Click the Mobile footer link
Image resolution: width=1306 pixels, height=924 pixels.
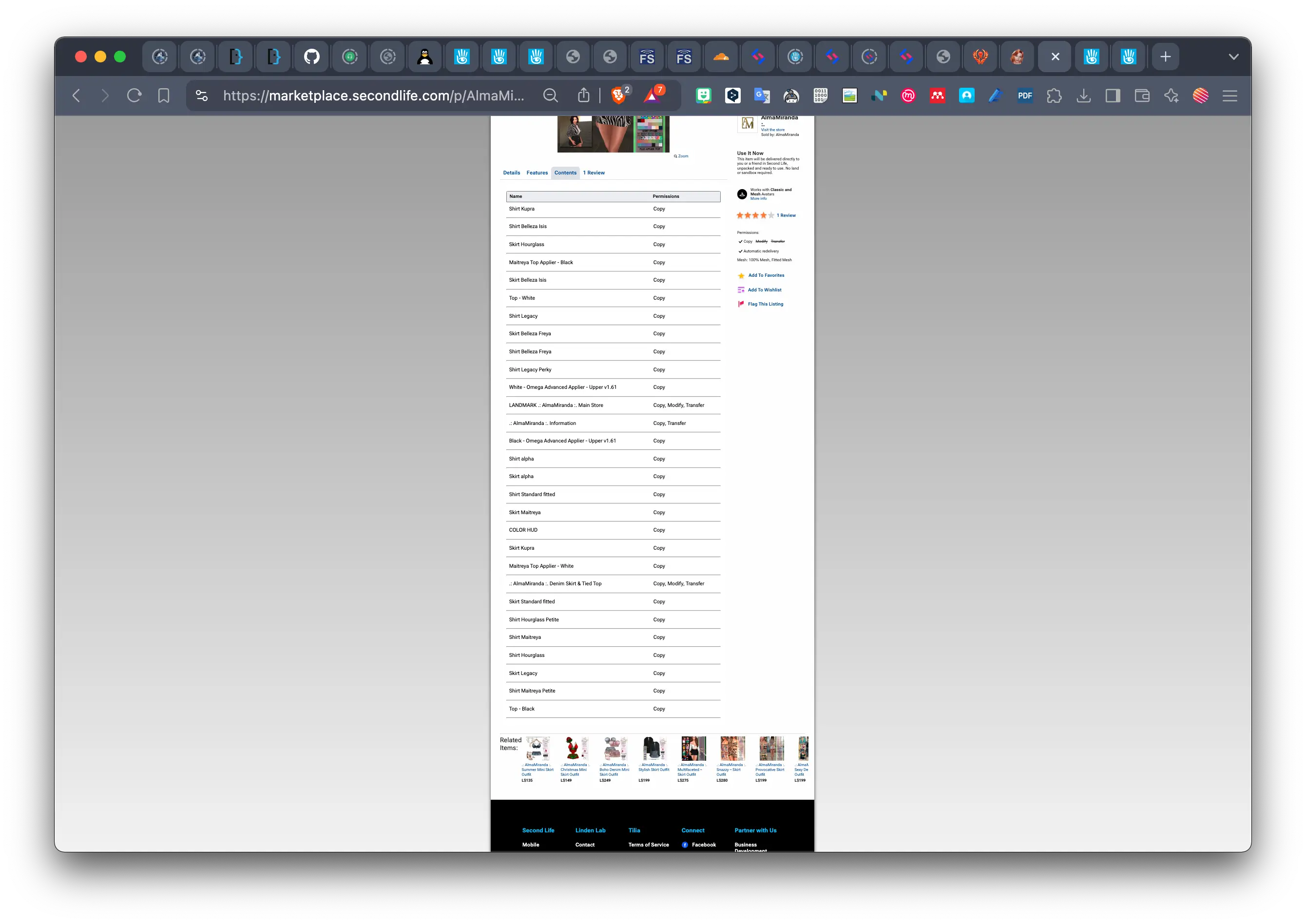click(x=531, y=845)
